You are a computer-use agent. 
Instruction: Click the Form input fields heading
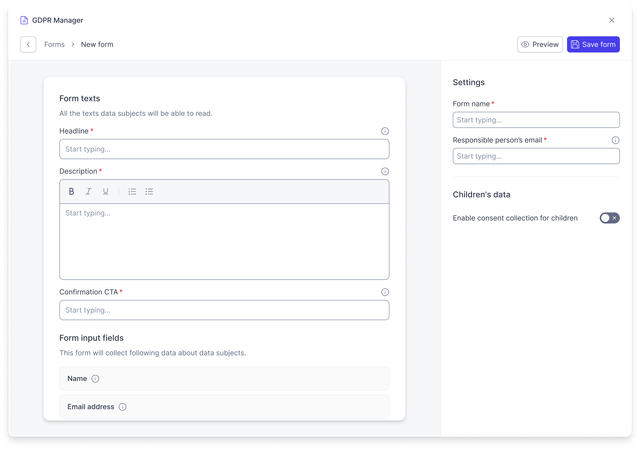(91, 338)
